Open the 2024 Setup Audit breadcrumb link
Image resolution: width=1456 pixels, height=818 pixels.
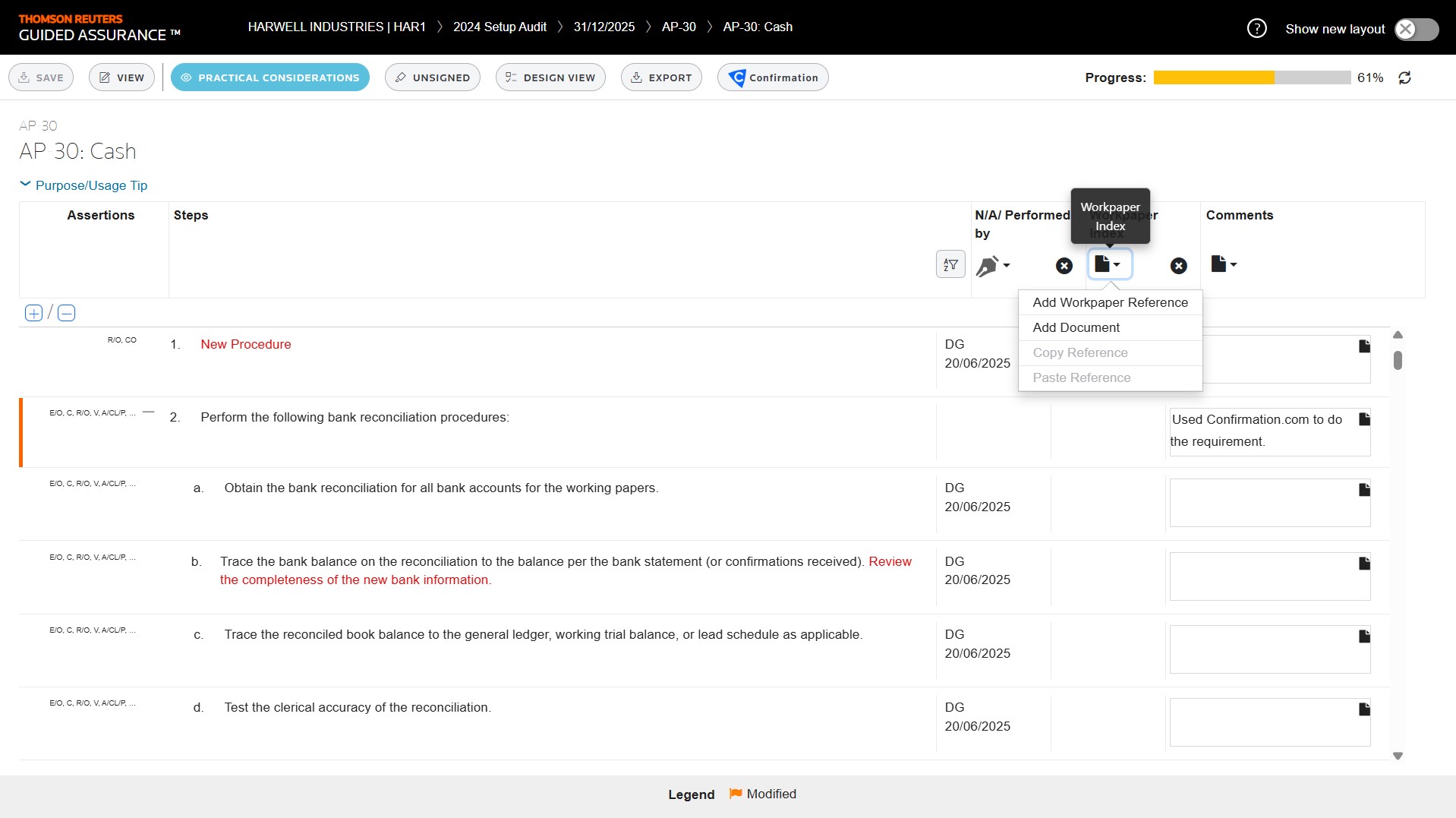pyautogui.click(x=500, y=27)
